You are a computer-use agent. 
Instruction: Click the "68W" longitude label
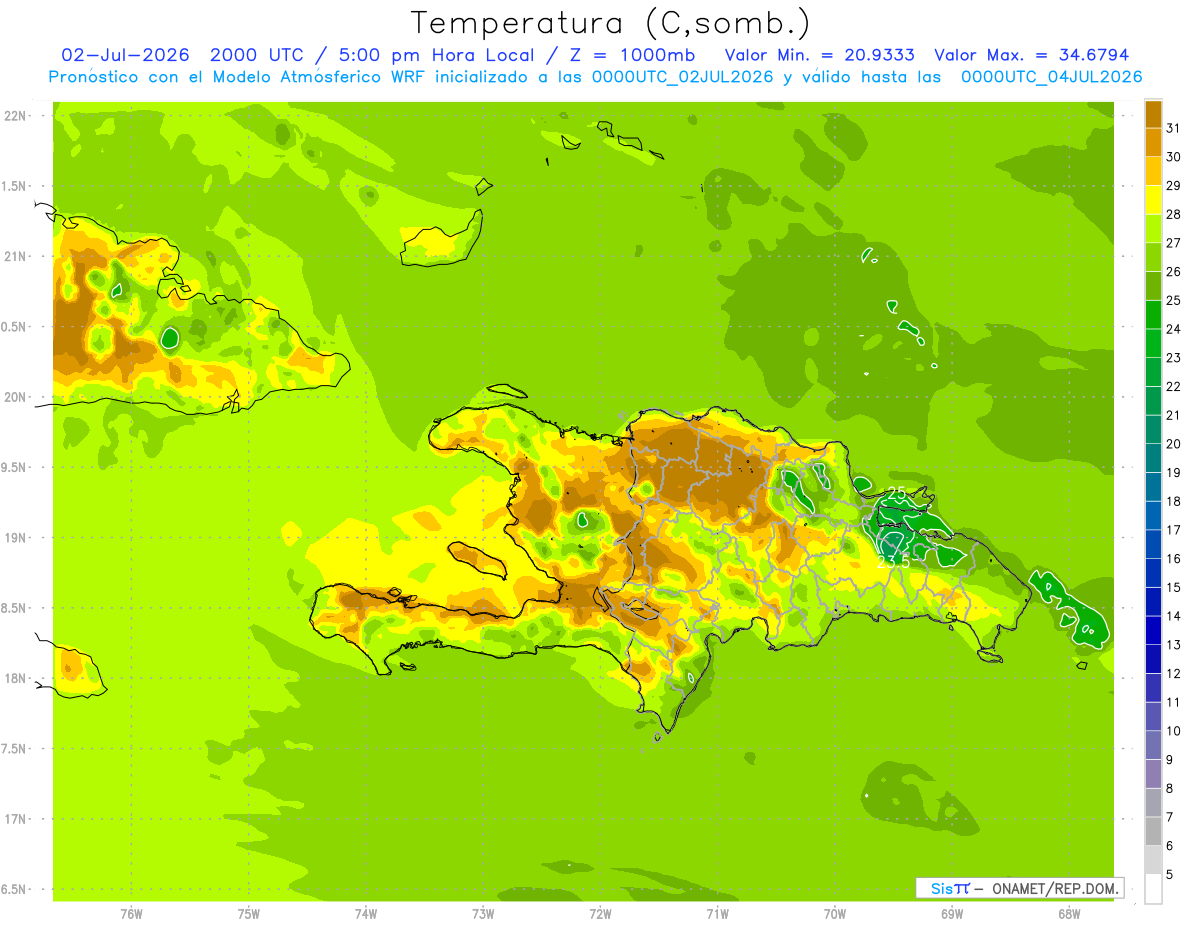point(1069,914)
